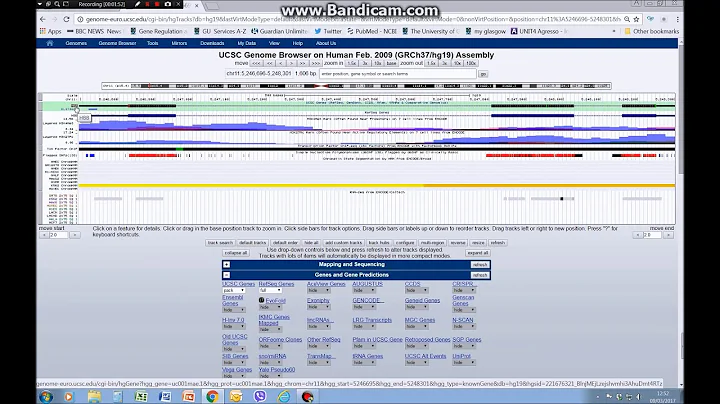This screenshot has height=404, width=720.
Task: Open the Genomes menu
Action: [x=76, y=43]
